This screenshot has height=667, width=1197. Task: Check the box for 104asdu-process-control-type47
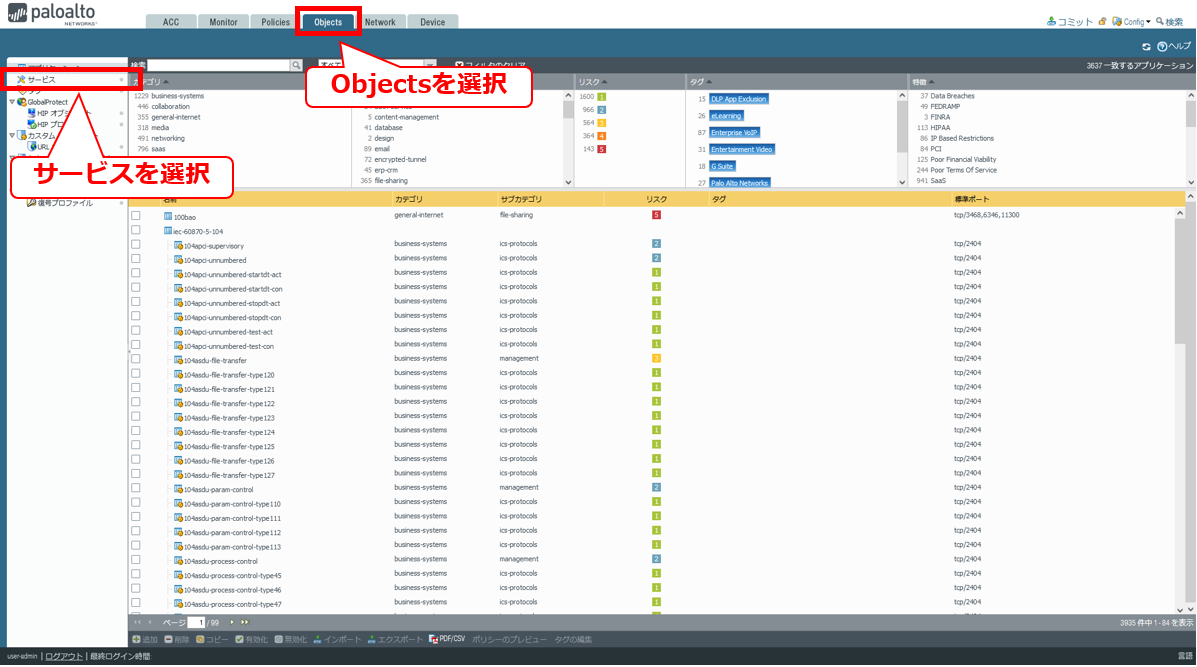136,602
